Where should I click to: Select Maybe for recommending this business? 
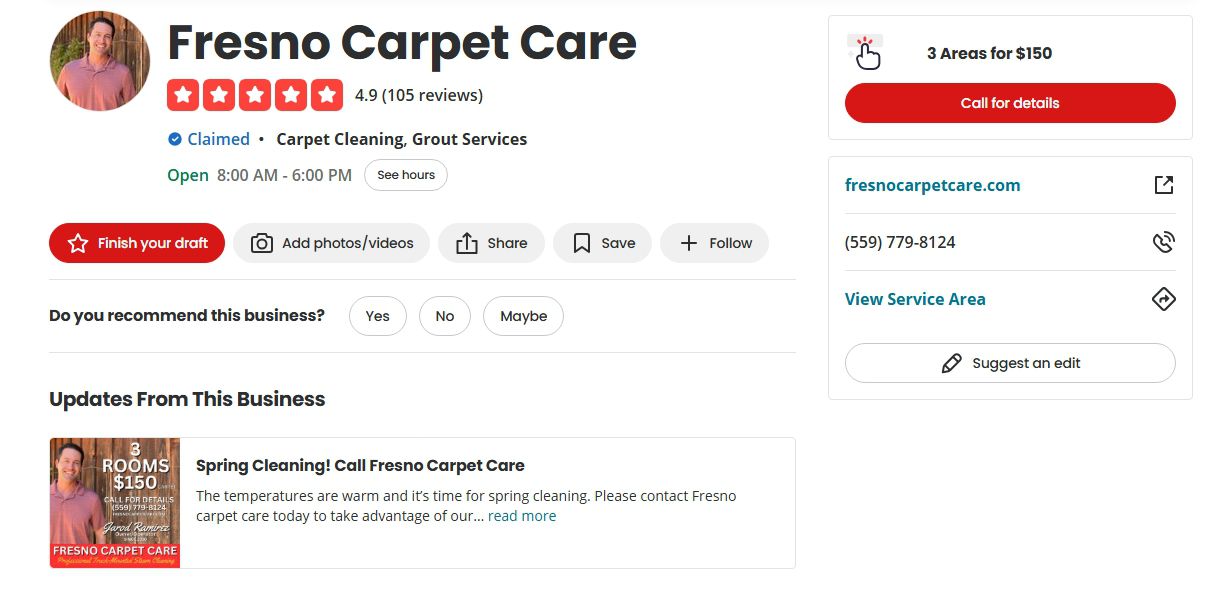(x=523, y=316)
